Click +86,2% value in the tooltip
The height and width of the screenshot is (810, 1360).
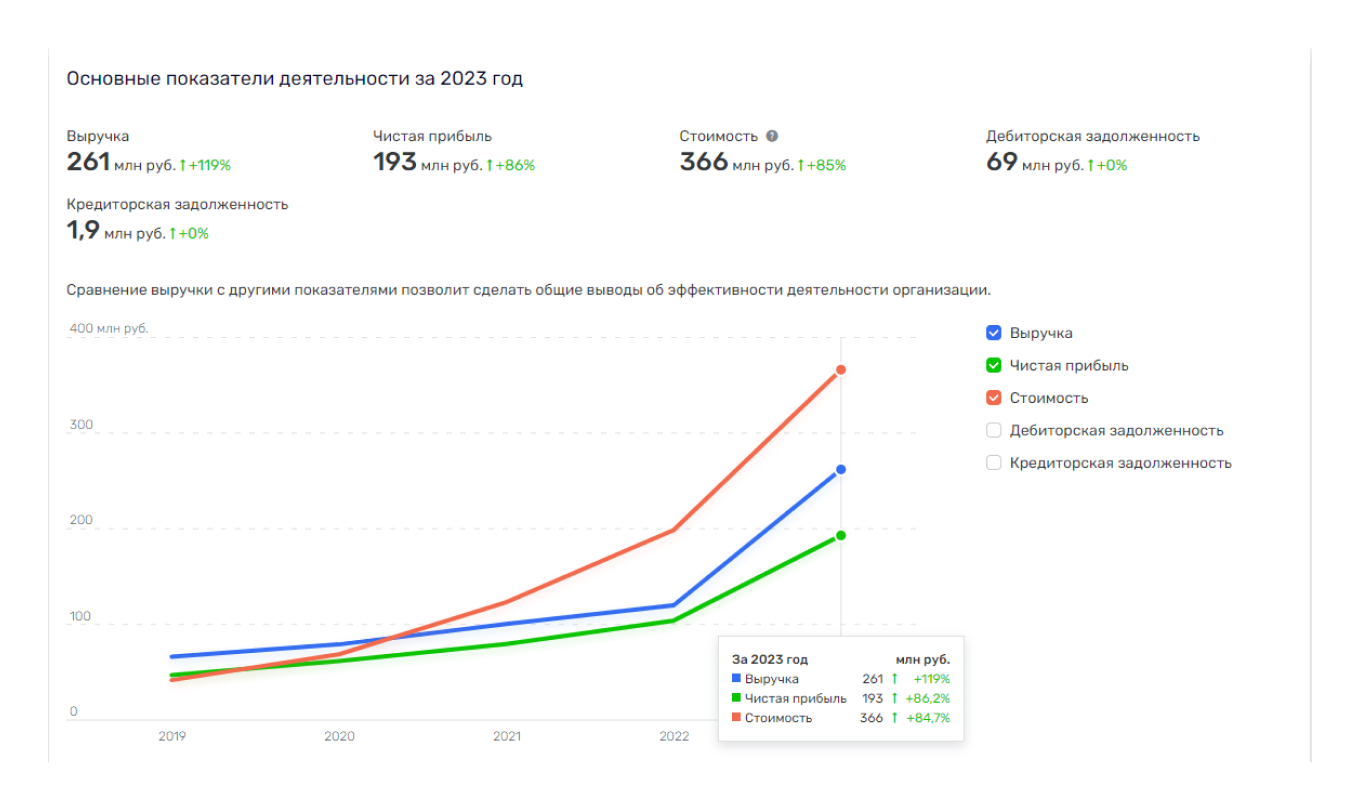pyautogui.click(x=927, y=698)
